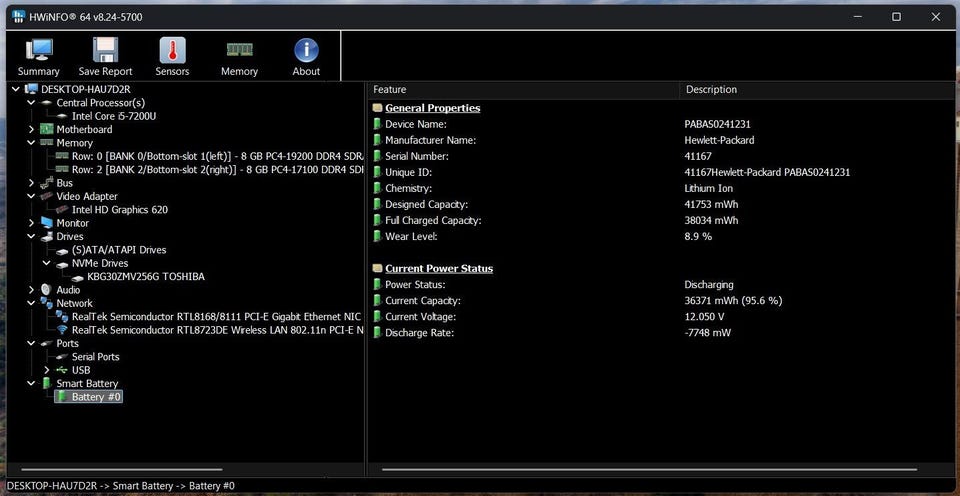This screenshot has width=960, height=496.
Task: Click Current Voltage value 12.050 V
Action: [x=704, y=317]
